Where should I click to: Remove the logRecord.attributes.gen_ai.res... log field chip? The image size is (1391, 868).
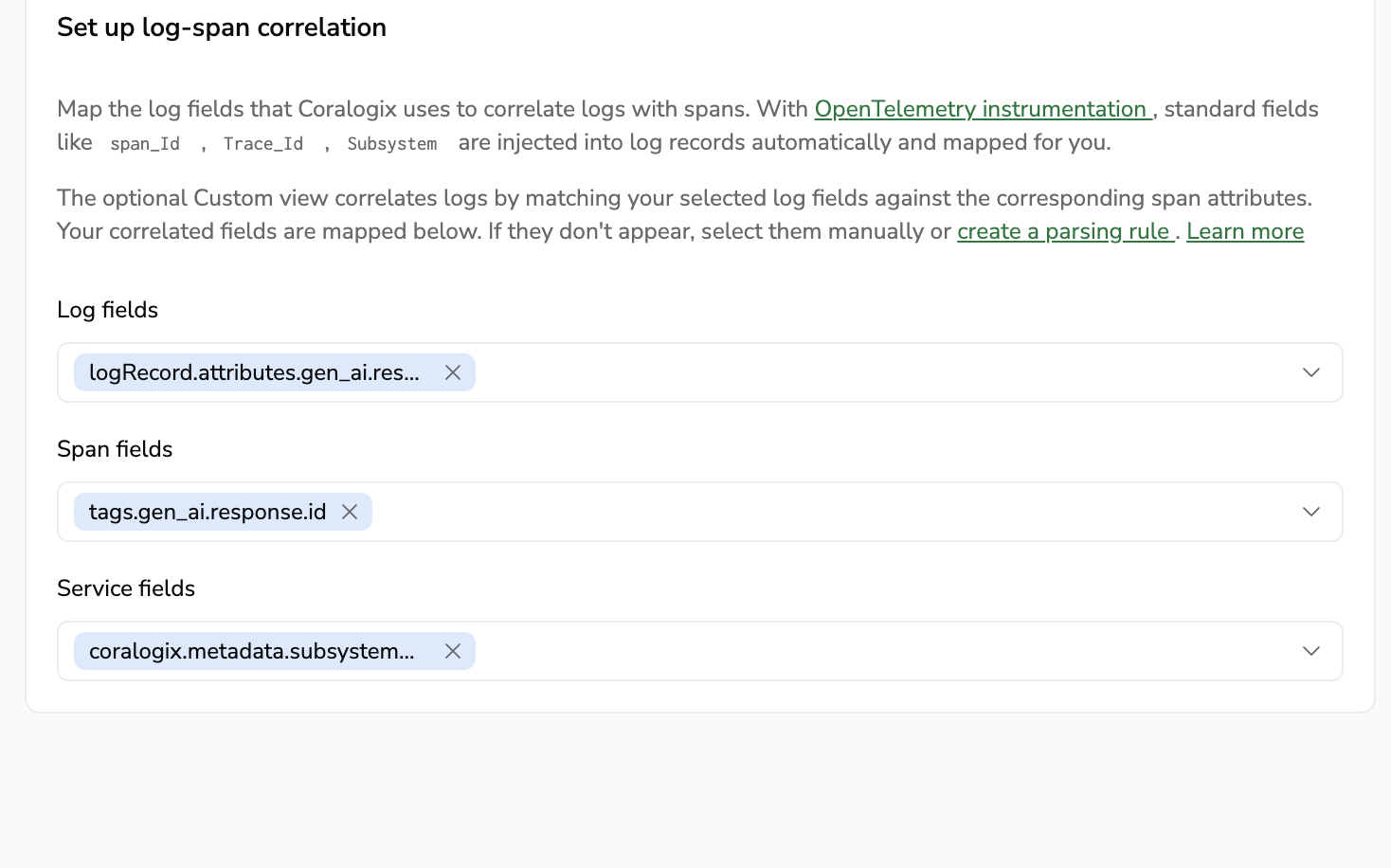click(x=453, y=372)
